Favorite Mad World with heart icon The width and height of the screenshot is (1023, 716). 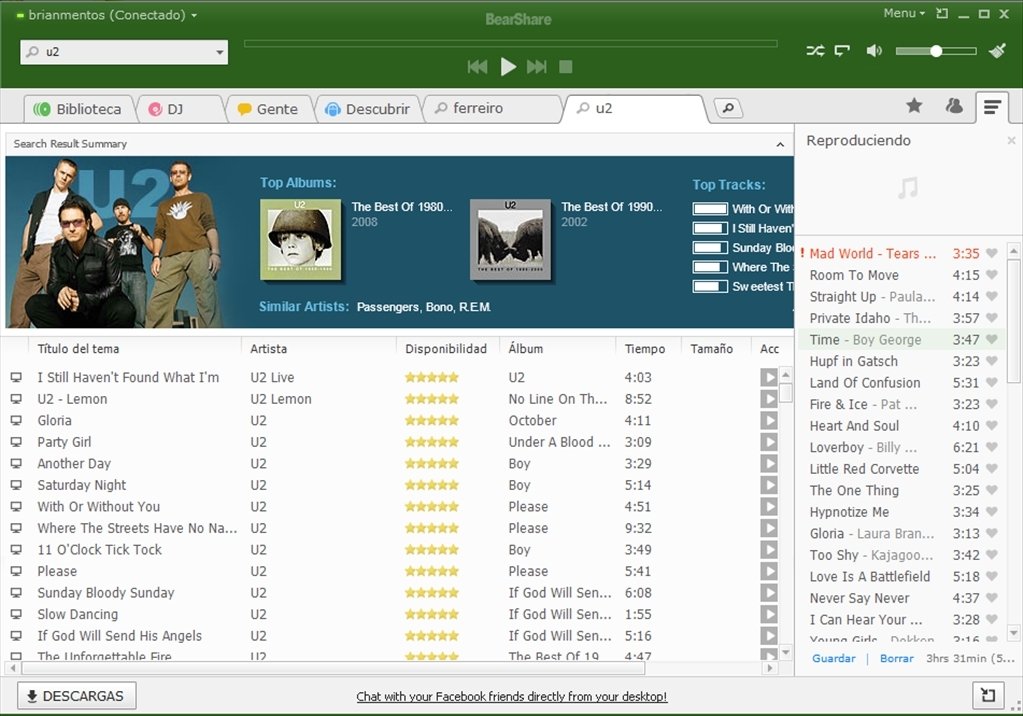pyautogui.click(x=992, y=253)
